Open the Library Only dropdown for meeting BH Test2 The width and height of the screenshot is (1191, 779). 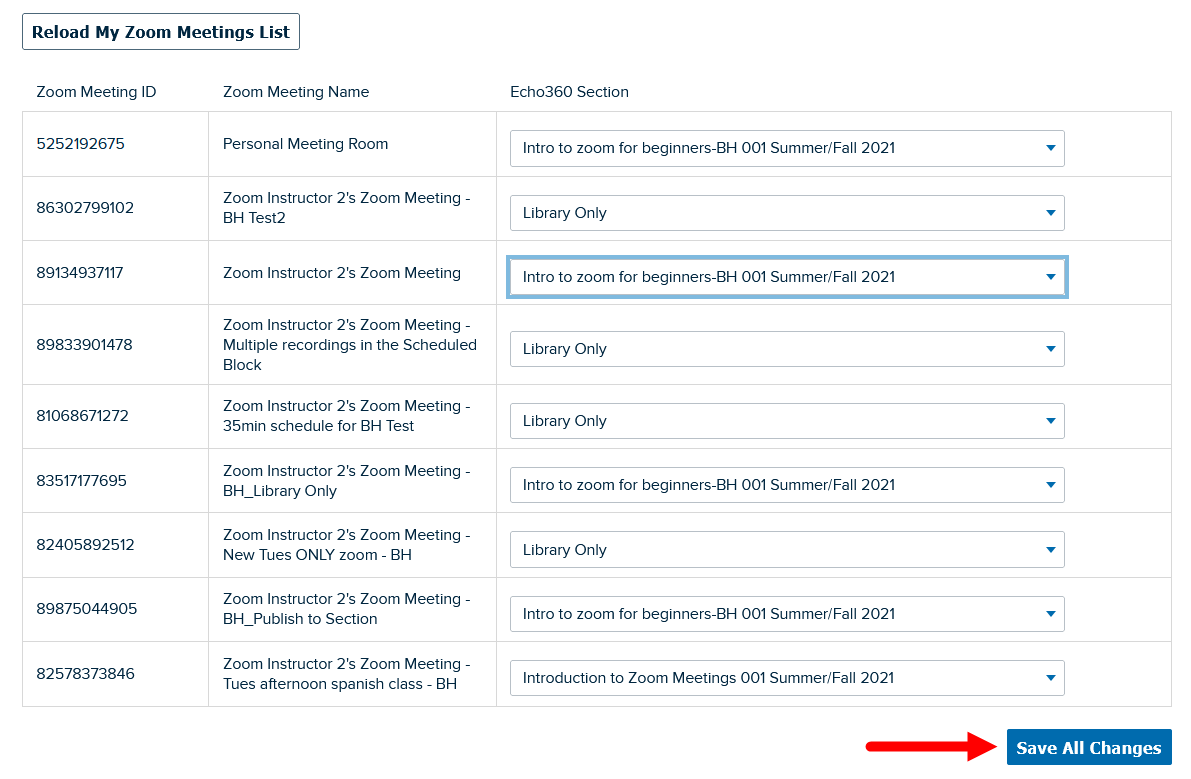pyautogui.click(x=787, y=212)
